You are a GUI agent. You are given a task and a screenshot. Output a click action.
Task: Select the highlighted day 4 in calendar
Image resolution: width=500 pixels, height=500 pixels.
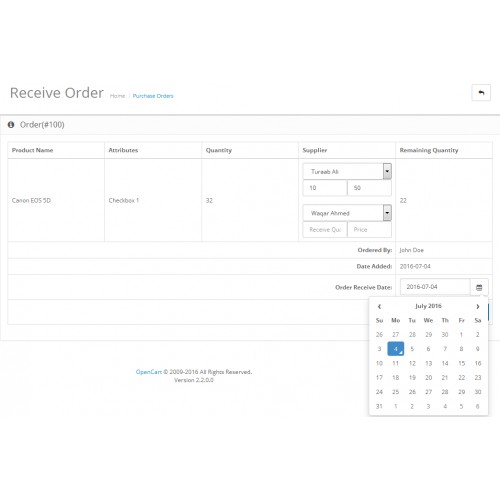click(396, 349)
